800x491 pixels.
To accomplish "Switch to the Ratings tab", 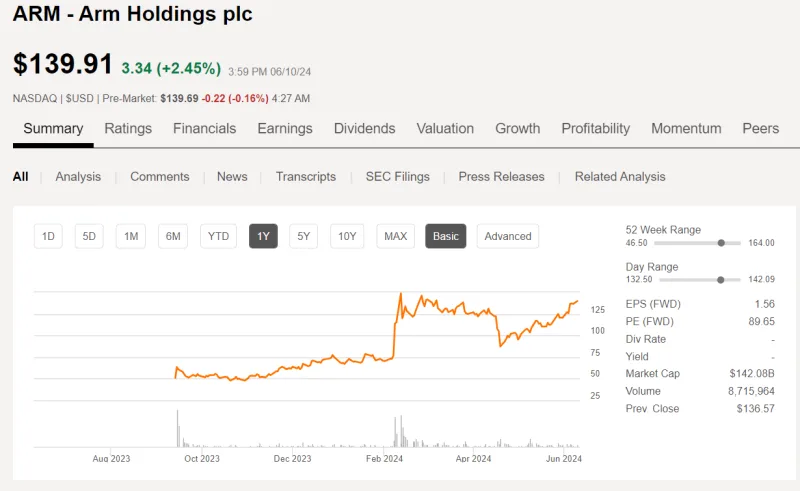I will (x=128, y=128).
